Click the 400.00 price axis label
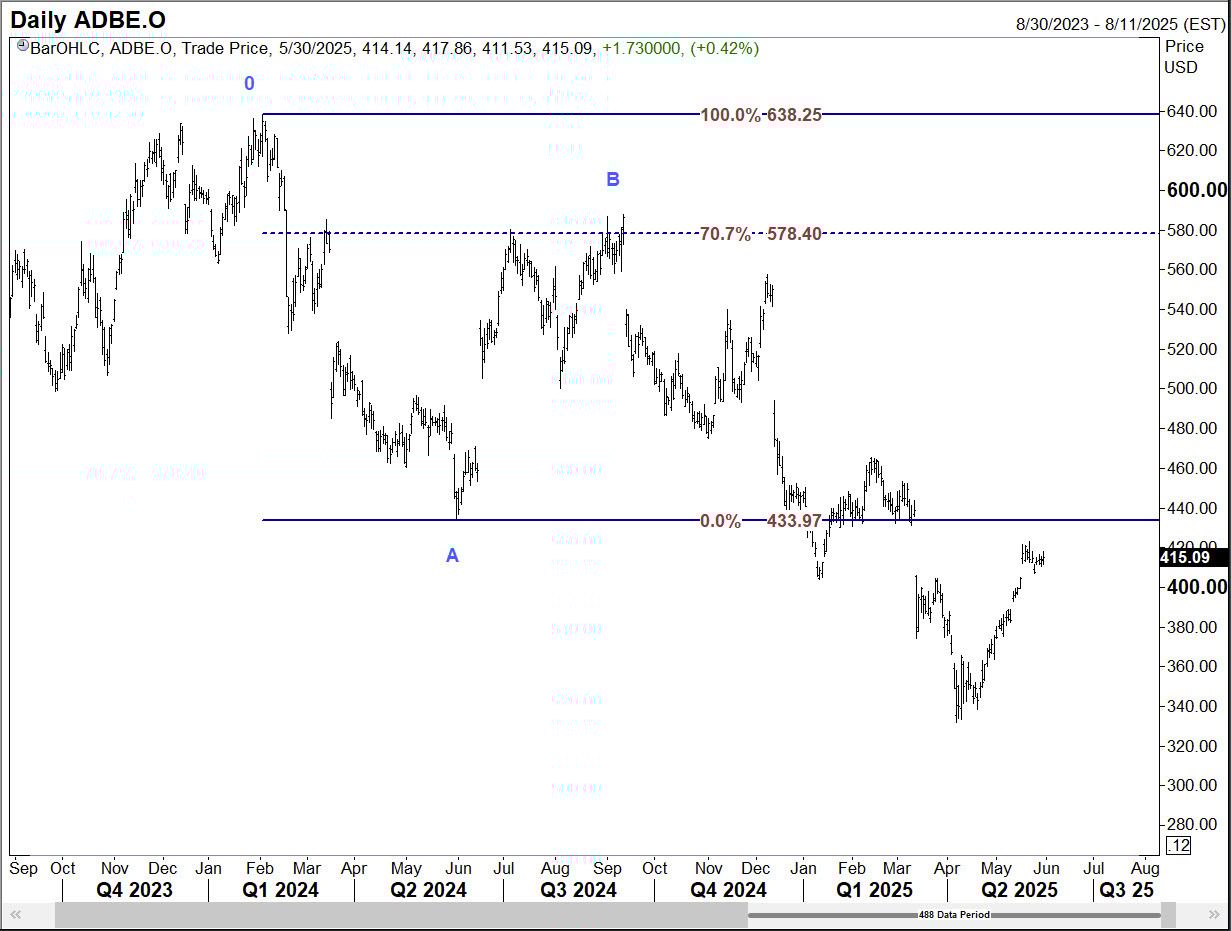The height and width of the screenshot is (931, 1231). (1196, 587)
